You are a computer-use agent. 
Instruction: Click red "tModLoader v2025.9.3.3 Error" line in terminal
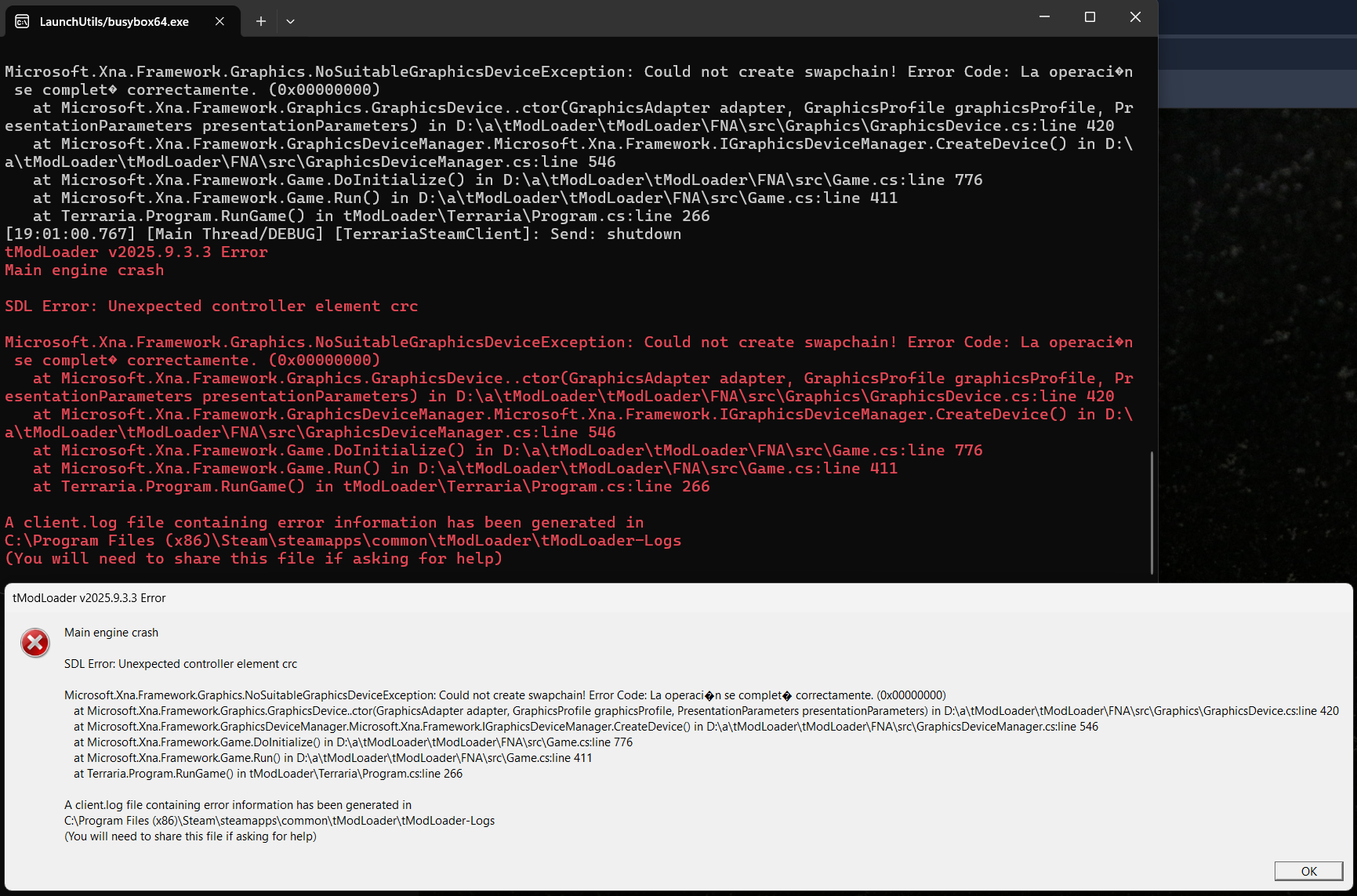136,252
